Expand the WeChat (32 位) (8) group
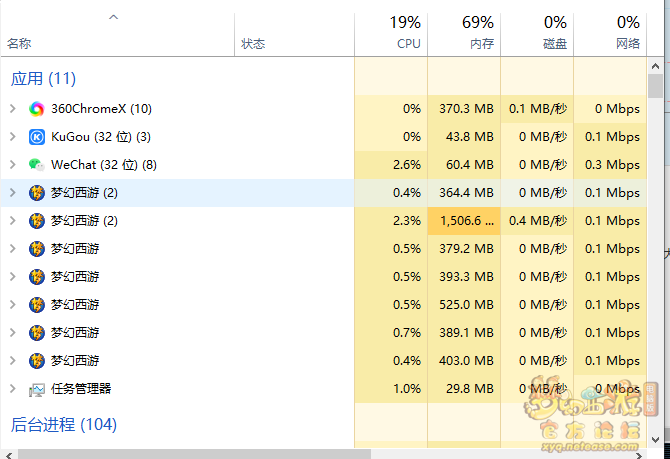Image resolution: width=670 pixels, height=459 pixels. [x=13, y=165]
